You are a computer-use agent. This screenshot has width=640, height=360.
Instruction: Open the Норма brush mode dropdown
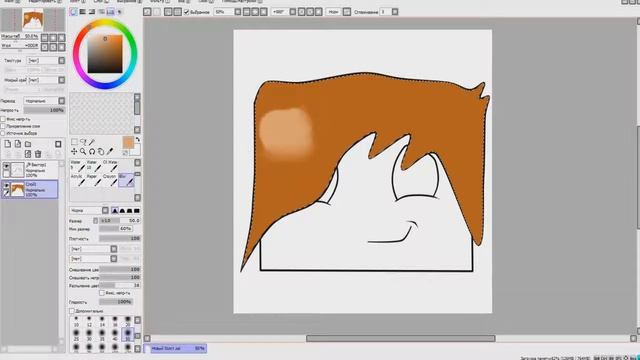(x=89, y=211)
